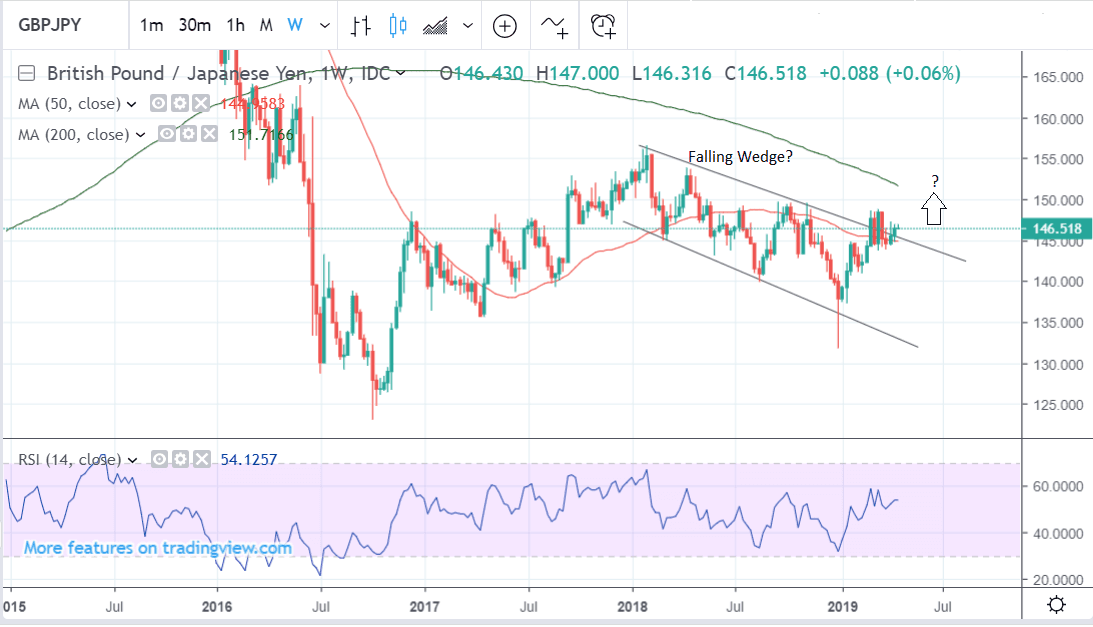The height and width of the screenshot is (627, 1093).
Task: Hide the MA (50, close) indicator
Action: click(159, 104)
